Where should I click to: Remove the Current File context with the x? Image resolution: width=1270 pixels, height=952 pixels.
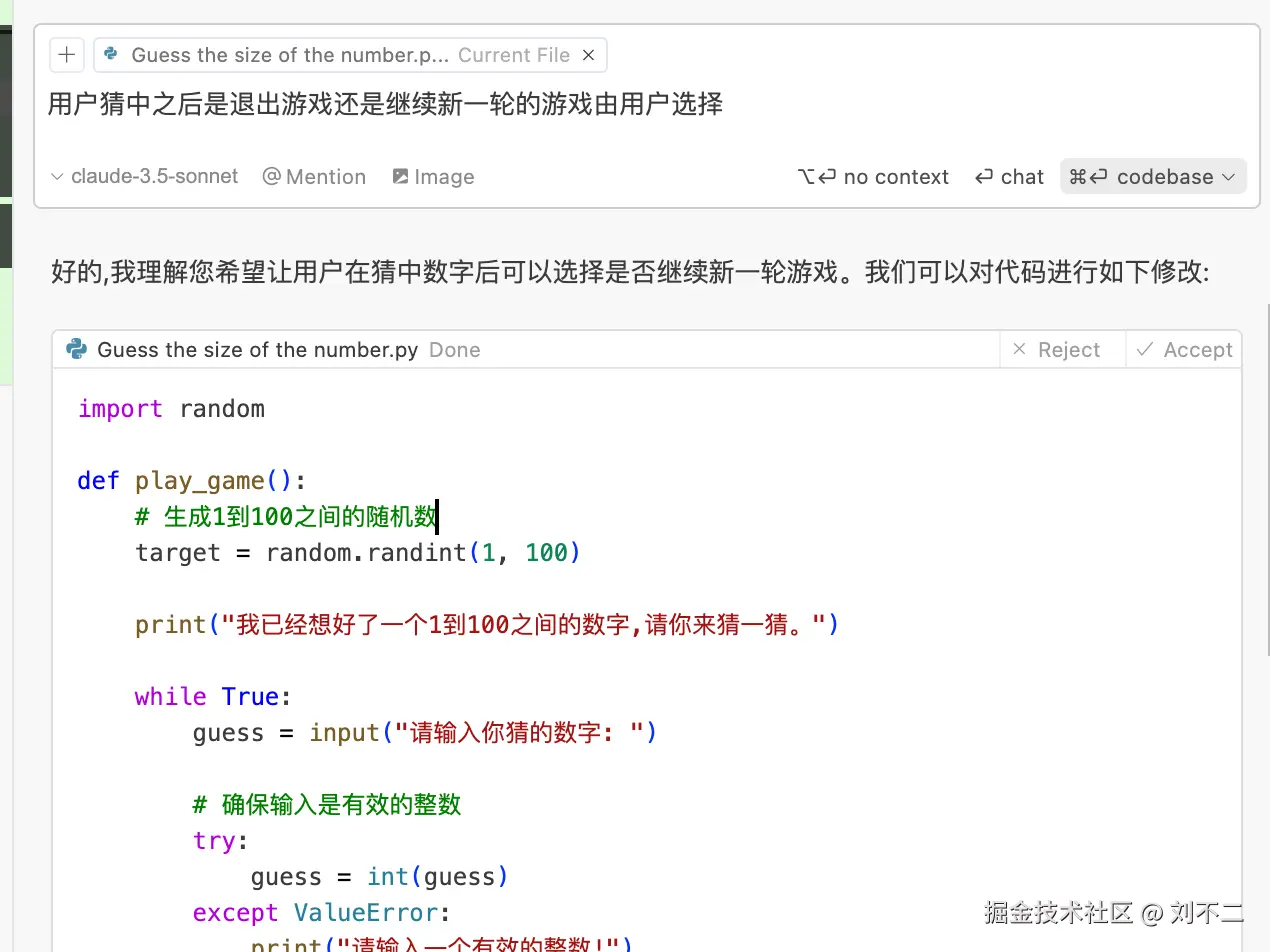(589, 55)
